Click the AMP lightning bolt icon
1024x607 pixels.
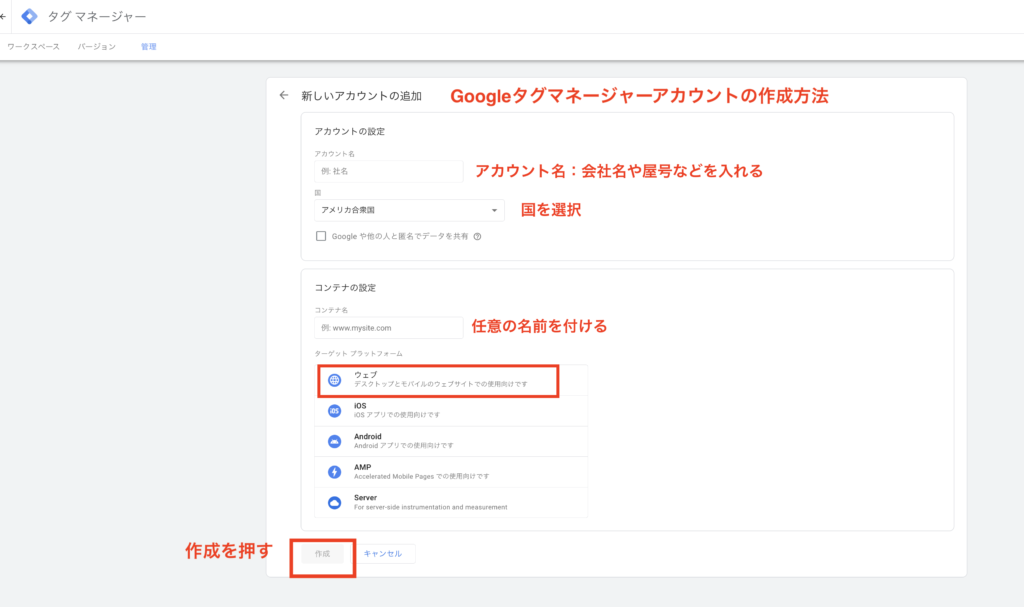334,472
